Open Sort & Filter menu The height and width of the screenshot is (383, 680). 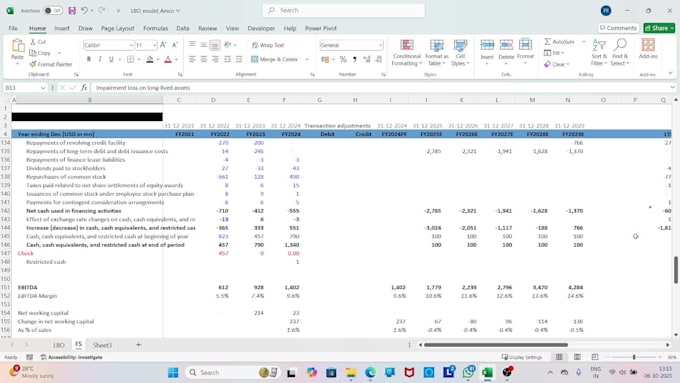coord(598,52)
